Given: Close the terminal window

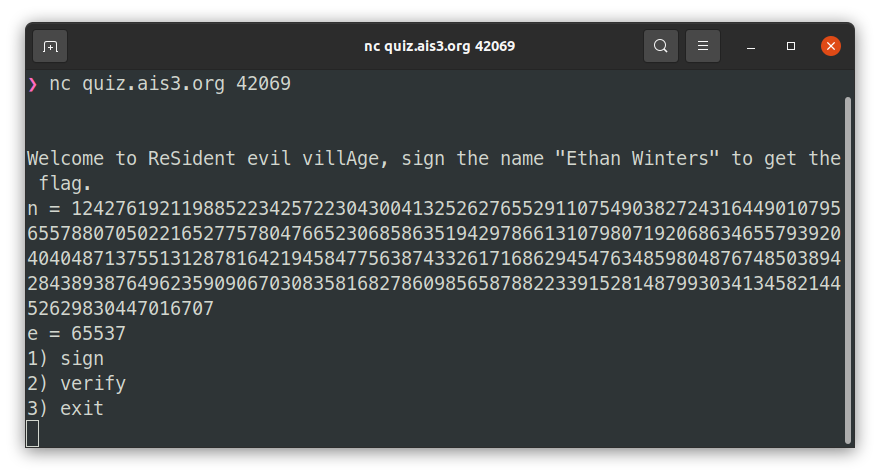Looking at the screenshot, I should pyautogui.click(x=830, y=46).
